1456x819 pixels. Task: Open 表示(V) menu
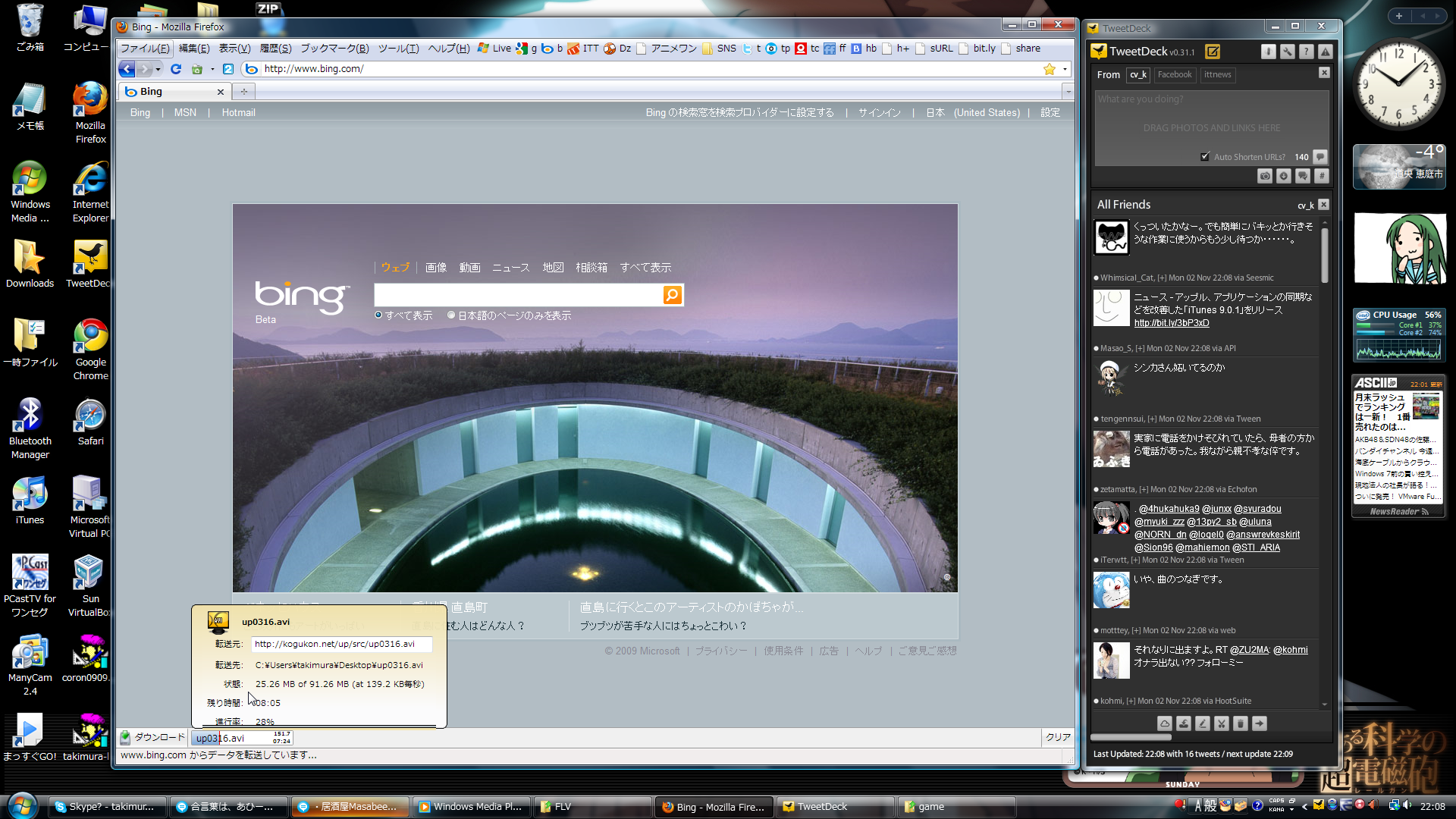[x=234, y=49]
